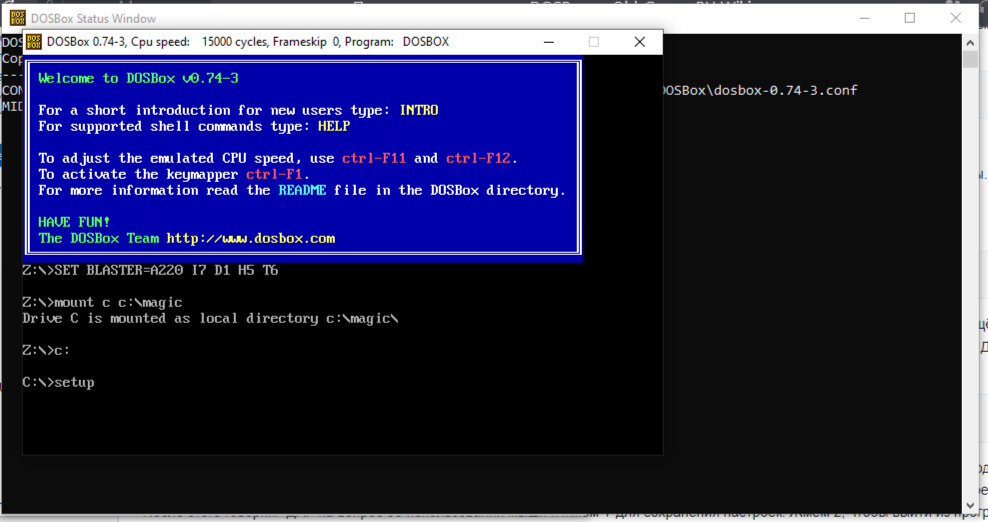
Task: Click the yellow HELP command word
Action: coord(334,126)
